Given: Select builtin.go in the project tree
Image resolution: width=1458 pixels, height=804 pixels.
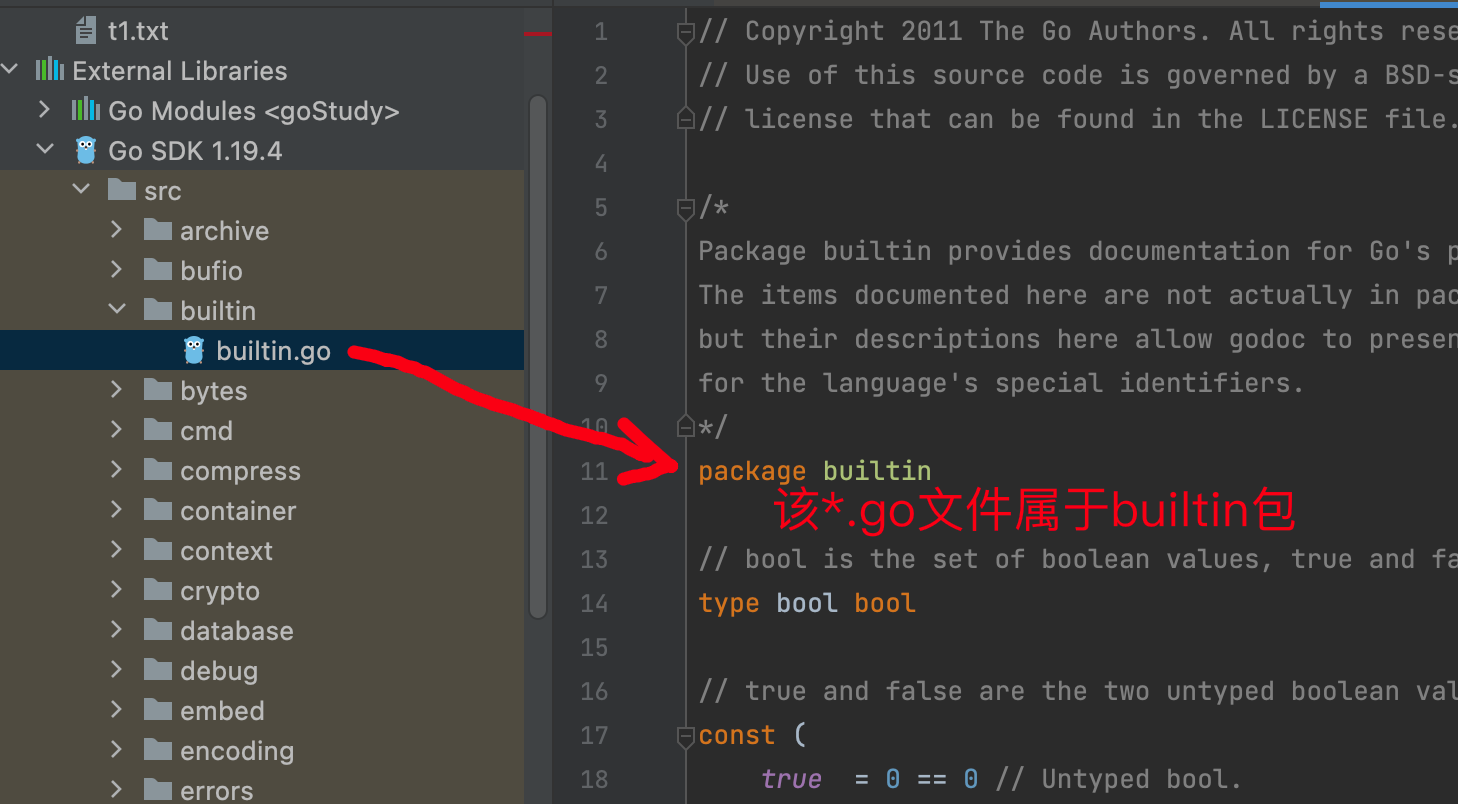Looking at the screenshot, I should click(x=273, y=351).
